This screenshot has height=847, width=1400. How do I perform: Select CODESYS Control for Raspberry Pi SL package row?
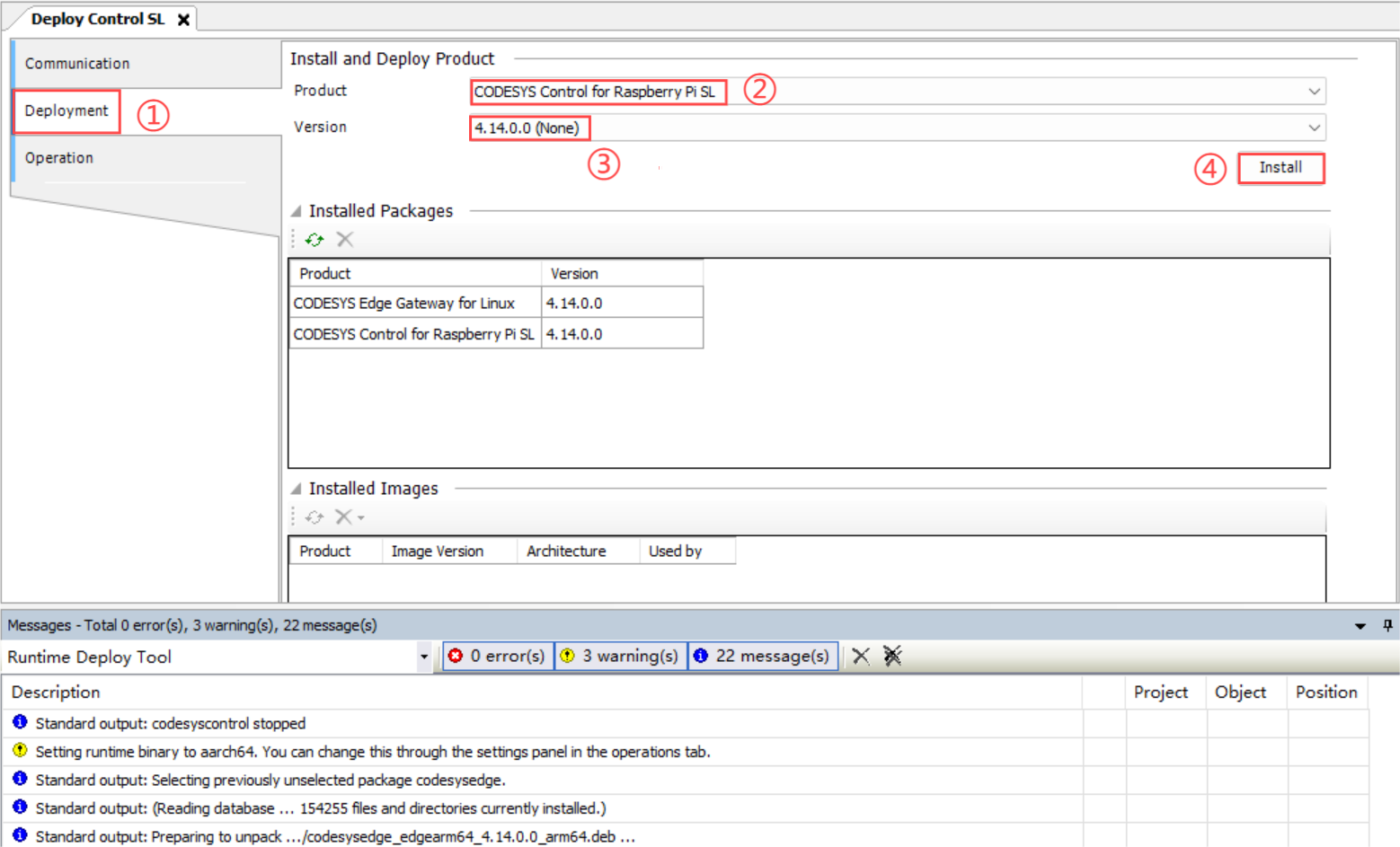(415, 334)
